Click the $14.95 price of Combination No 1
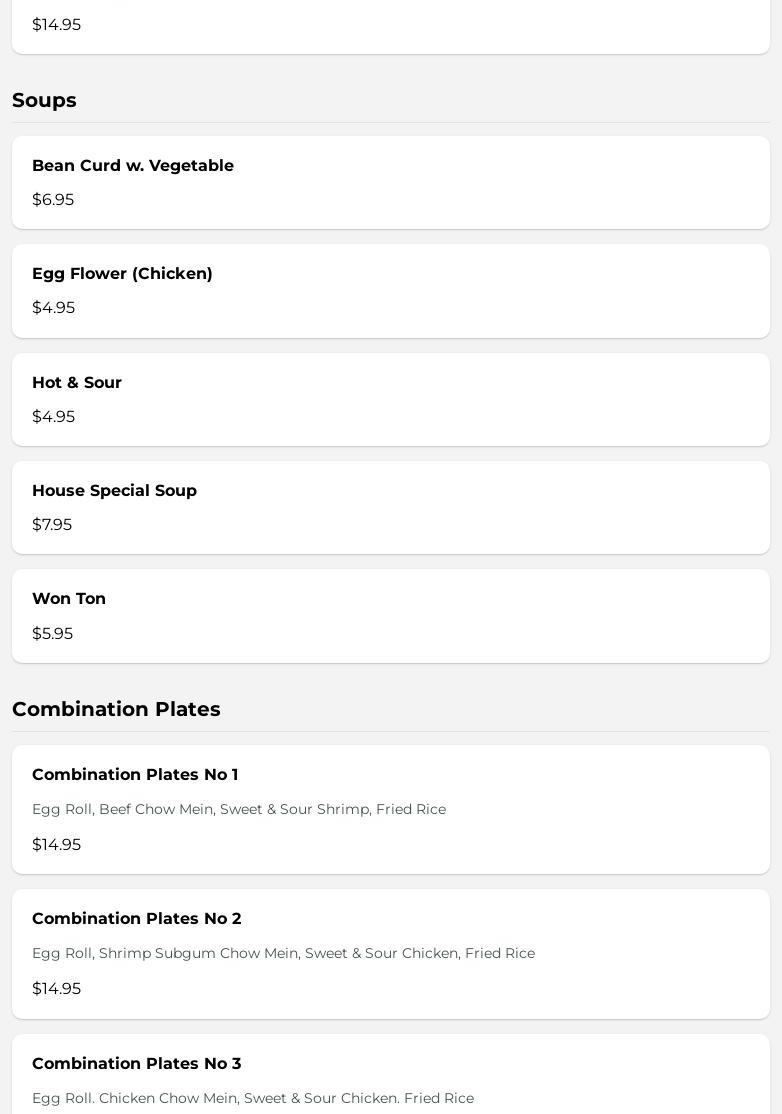Viewport: 782px width, 1114px height. click(56, 845)
